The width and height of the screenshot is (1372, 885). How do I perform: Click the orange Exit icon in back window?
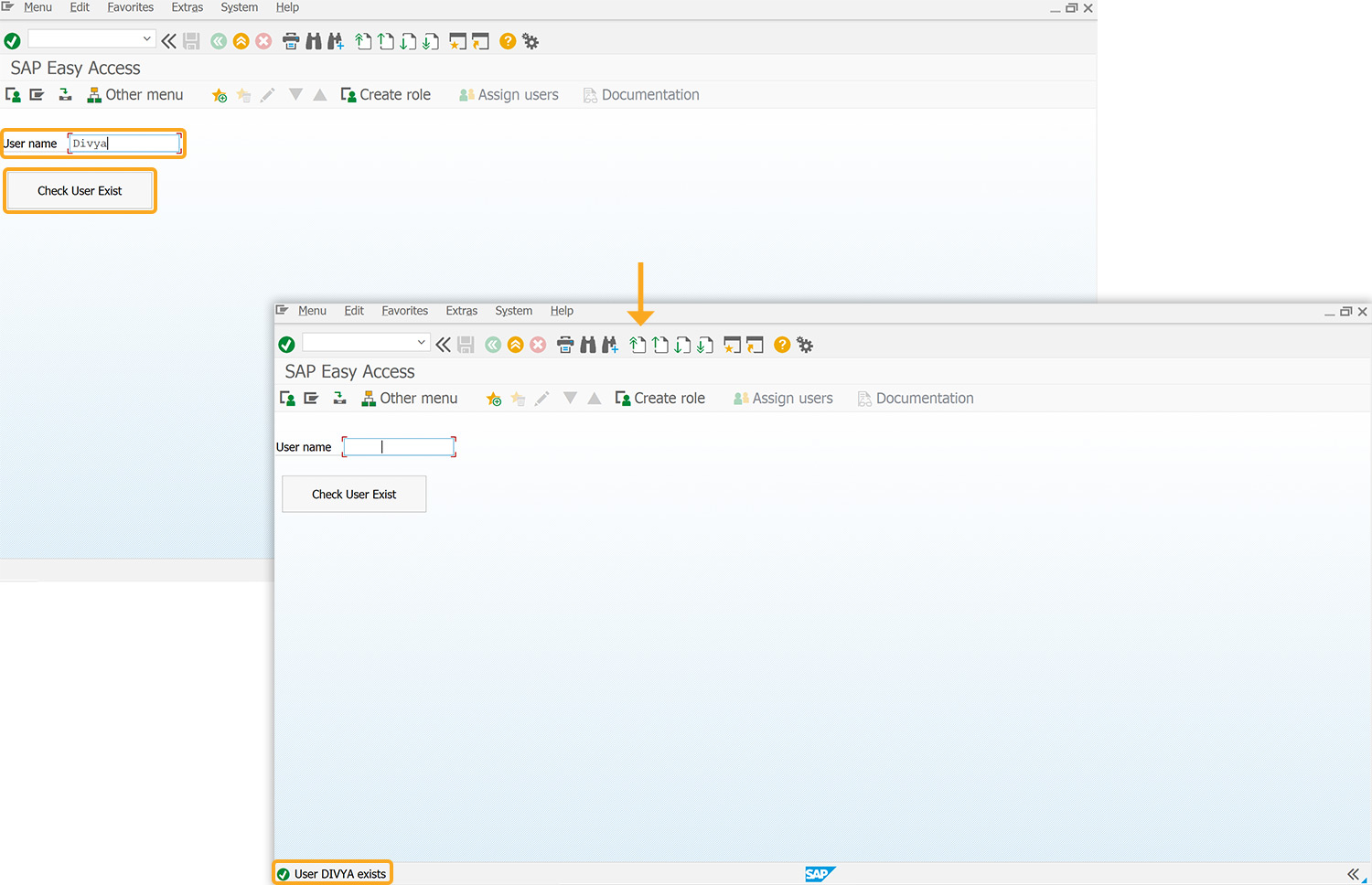(x=241, y=41)
